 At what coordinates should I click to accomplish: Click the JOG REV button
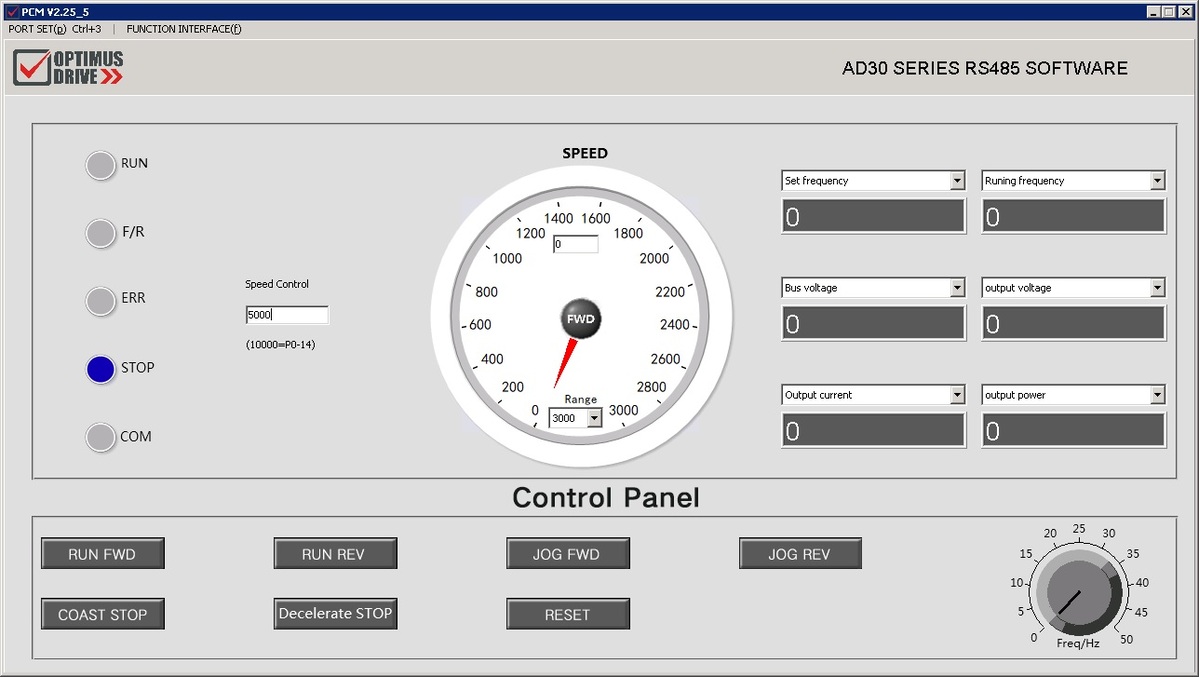tap(800, 554)
